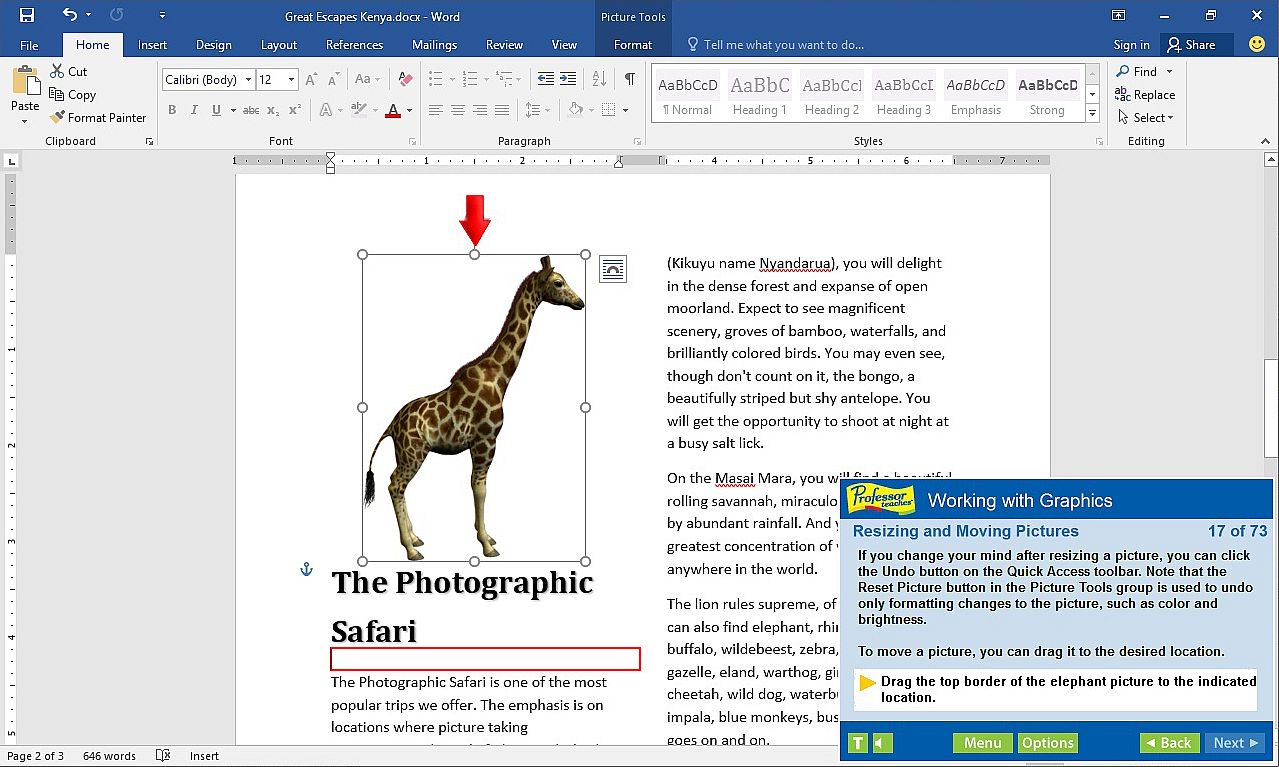Click the Cut scissors icon
Viewport: 1279px width, 767px height.
point(57,71)
